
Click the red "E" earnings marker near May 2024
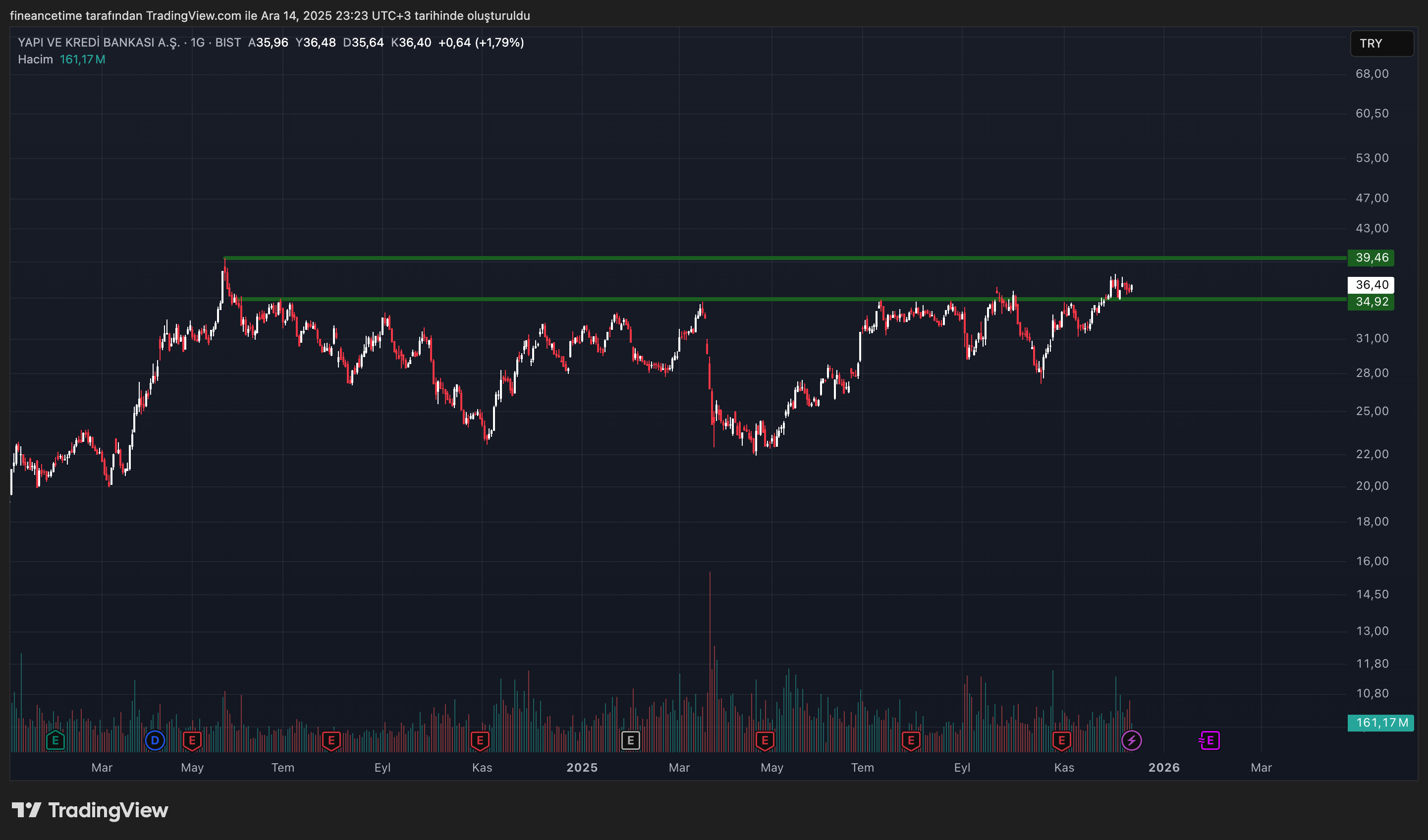[x=192, y=740]
